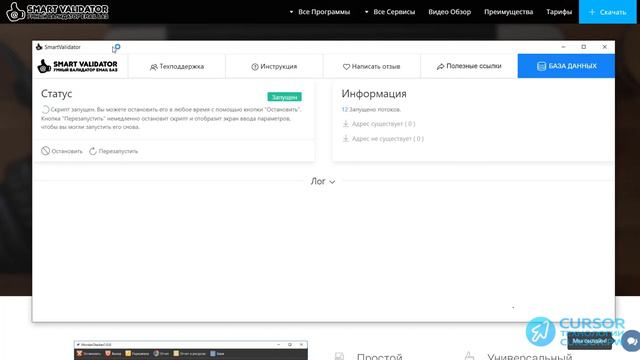The width and height of the screenshot is (640, 360).
Task: Click the Мы онлайн chat label
Action: 589,341
